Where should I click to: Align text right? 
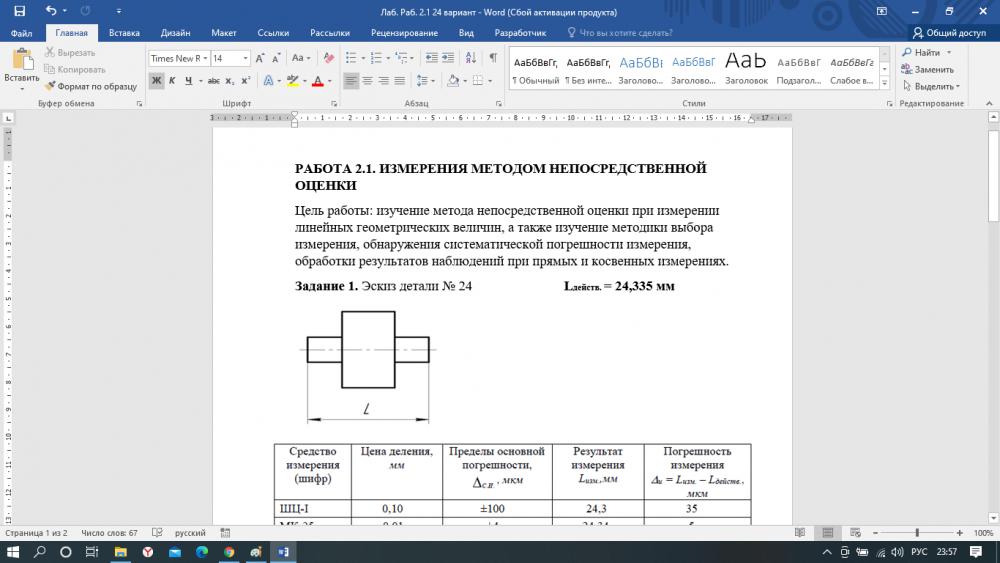tap(383, 80)
